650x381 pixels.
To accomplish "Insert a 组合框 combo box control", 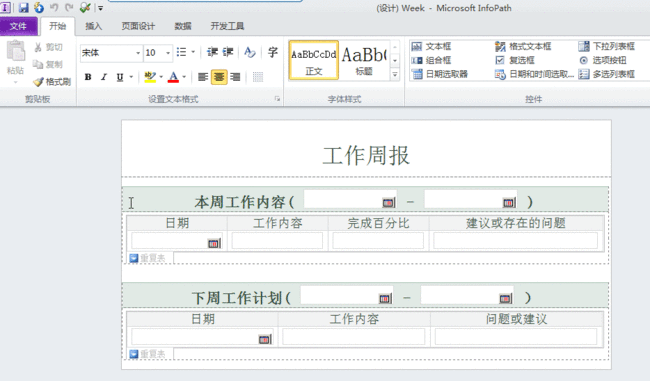I will pyautogui.click(x=432, y=60).
